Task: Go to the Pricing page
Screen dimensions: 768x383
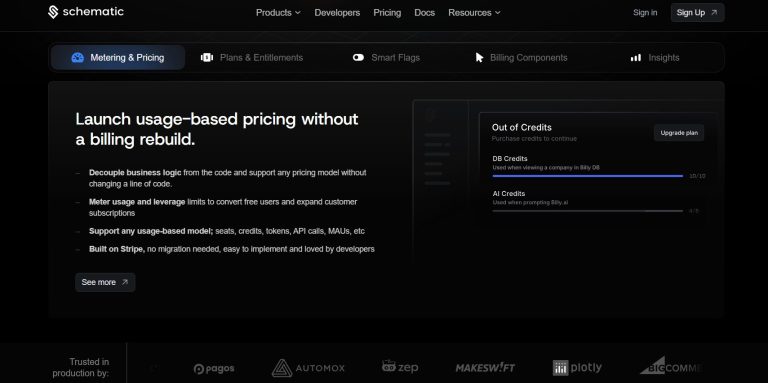Action: [x=387, y=13]
